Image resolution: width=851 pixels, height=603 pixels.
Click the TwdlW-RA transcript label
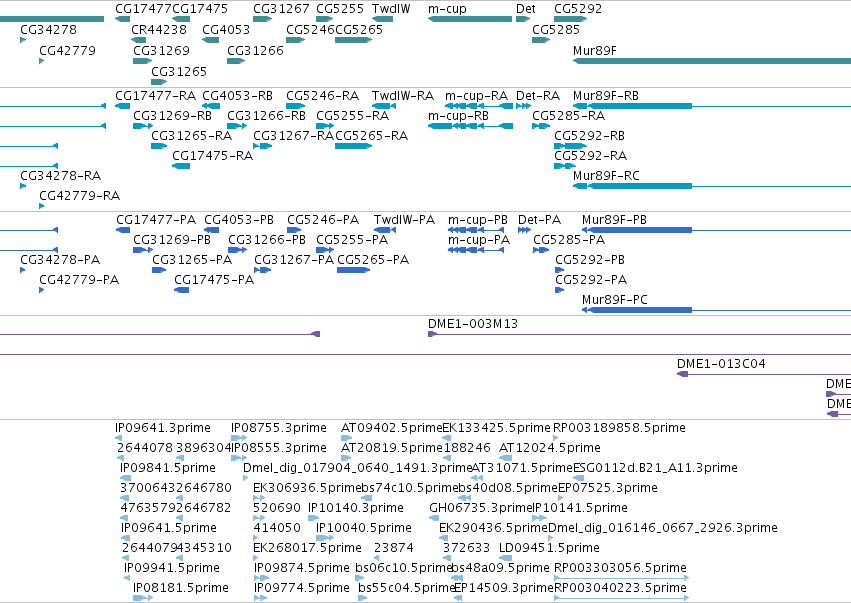point(403,96)
